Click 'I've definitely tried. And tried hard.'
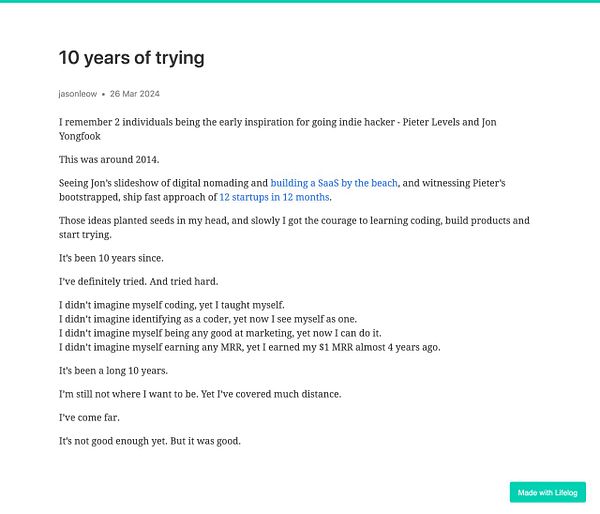Image resolution: width=600 pixels, height=514 pixels. pyautogui.click(x=139, y=282)
